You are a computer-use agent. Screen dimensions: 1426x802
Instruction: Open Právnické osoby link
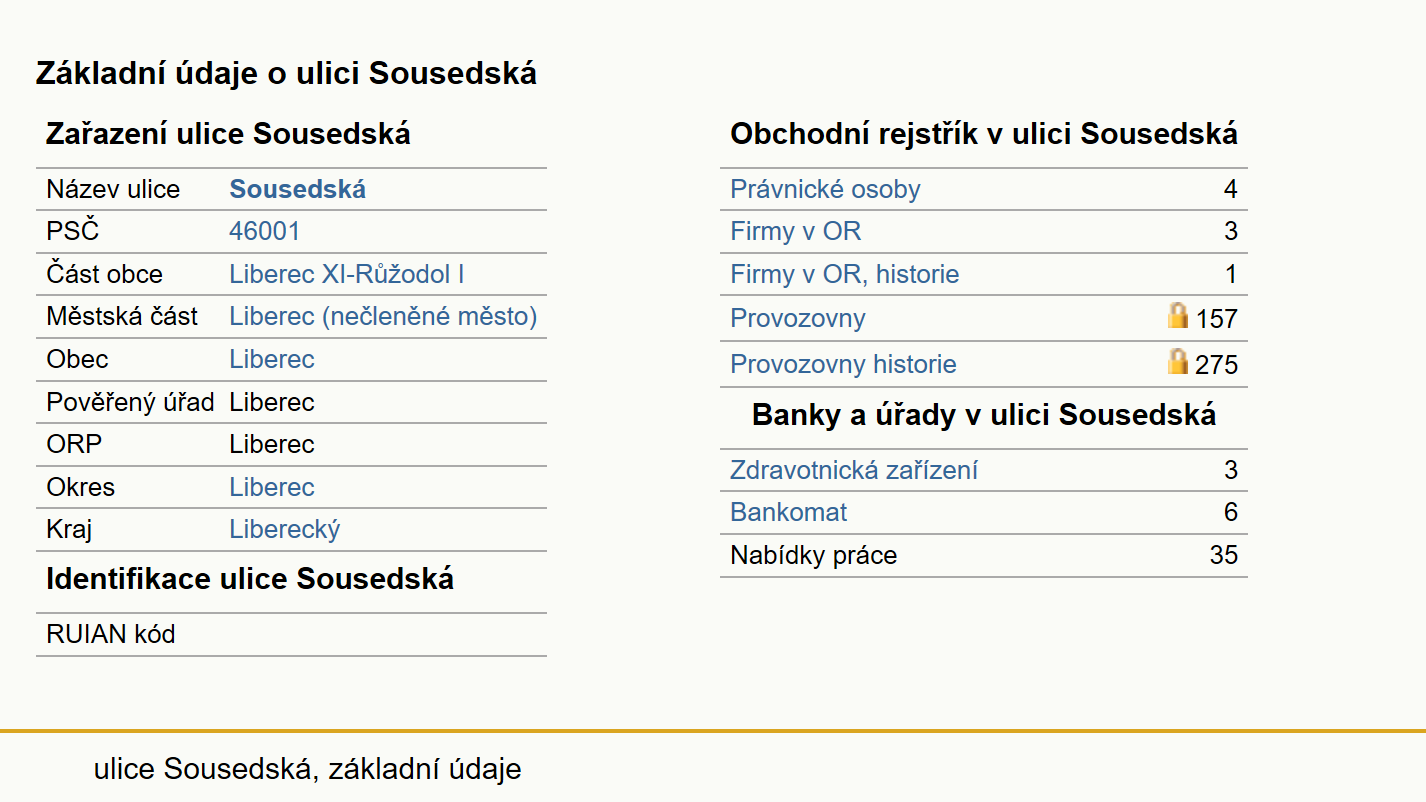pyautogui.click(x=825, y=189)
